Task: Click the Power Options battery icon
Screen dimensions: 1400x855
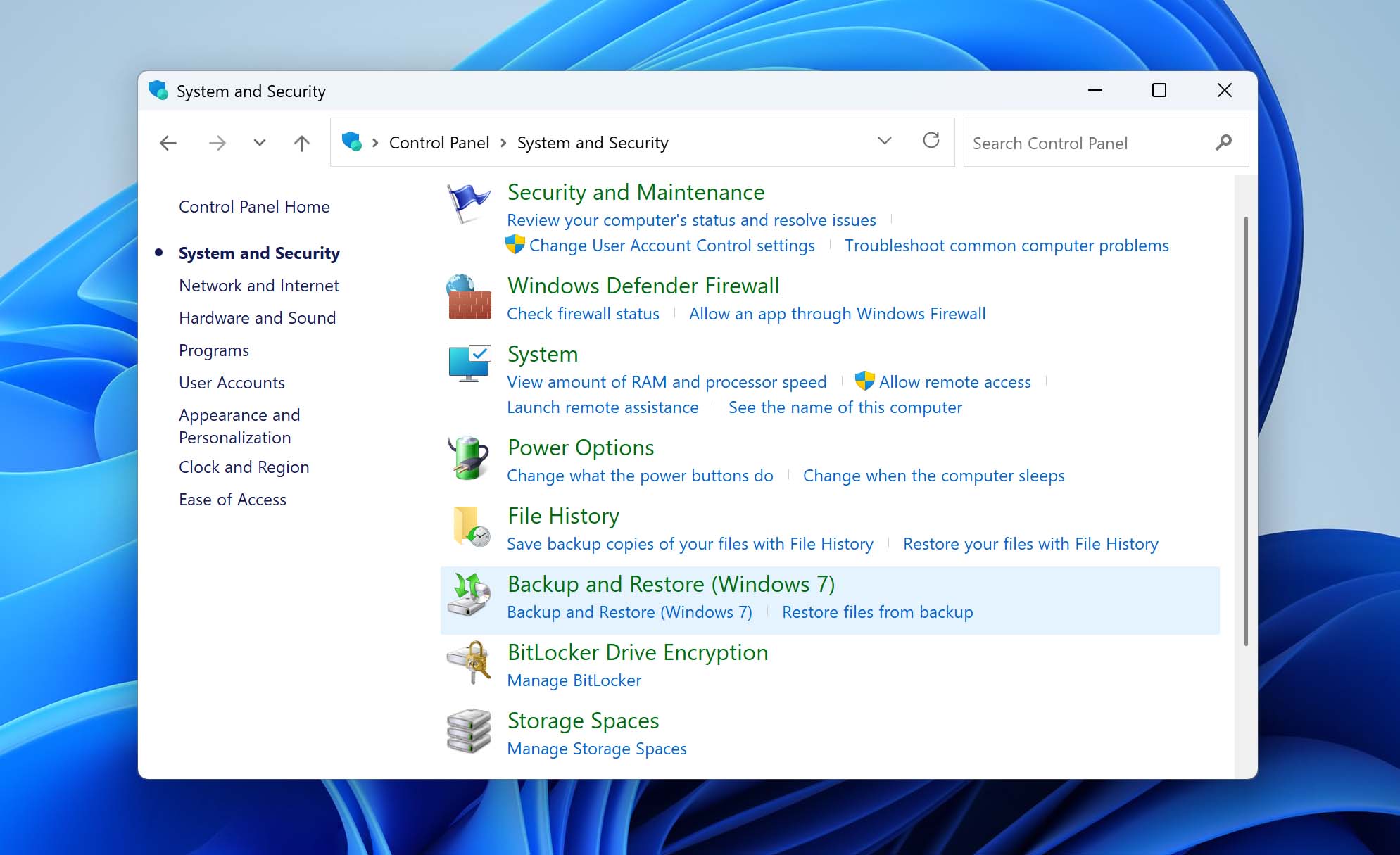Action: pos(468,459)
